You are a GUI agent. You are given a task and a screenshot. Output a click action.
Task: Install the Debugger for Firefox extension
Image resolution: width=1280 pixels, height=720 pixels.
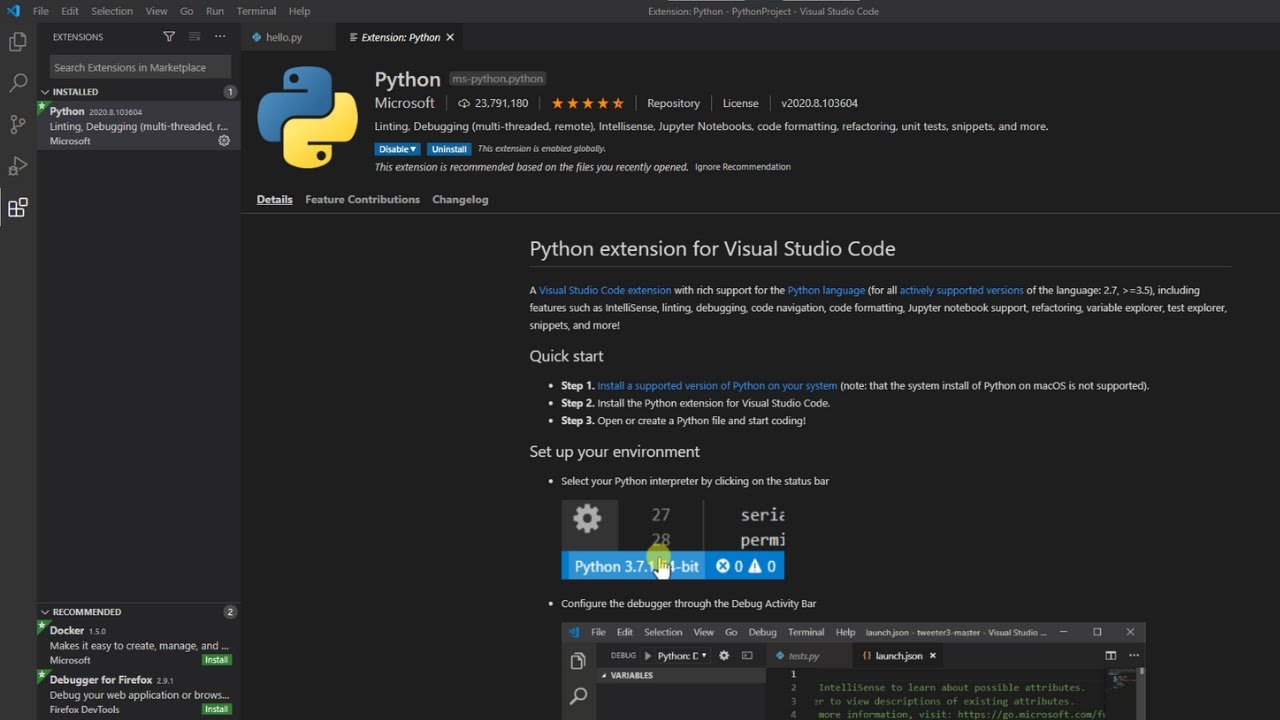tap(217, 709)
